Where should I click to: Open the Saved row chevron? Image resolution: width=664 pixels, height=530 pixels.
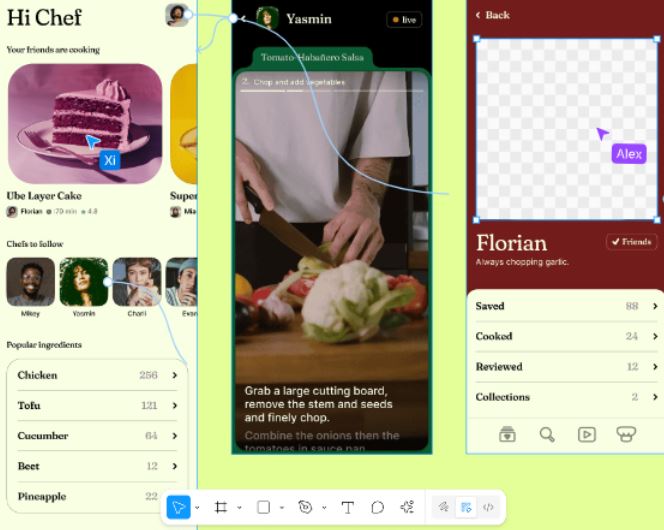point(655,306)
